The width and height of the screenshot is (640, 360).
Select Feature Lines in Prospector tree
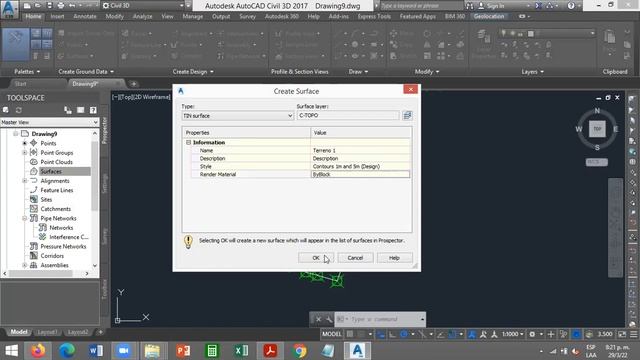pyautogui.click(x=57, y=190)
